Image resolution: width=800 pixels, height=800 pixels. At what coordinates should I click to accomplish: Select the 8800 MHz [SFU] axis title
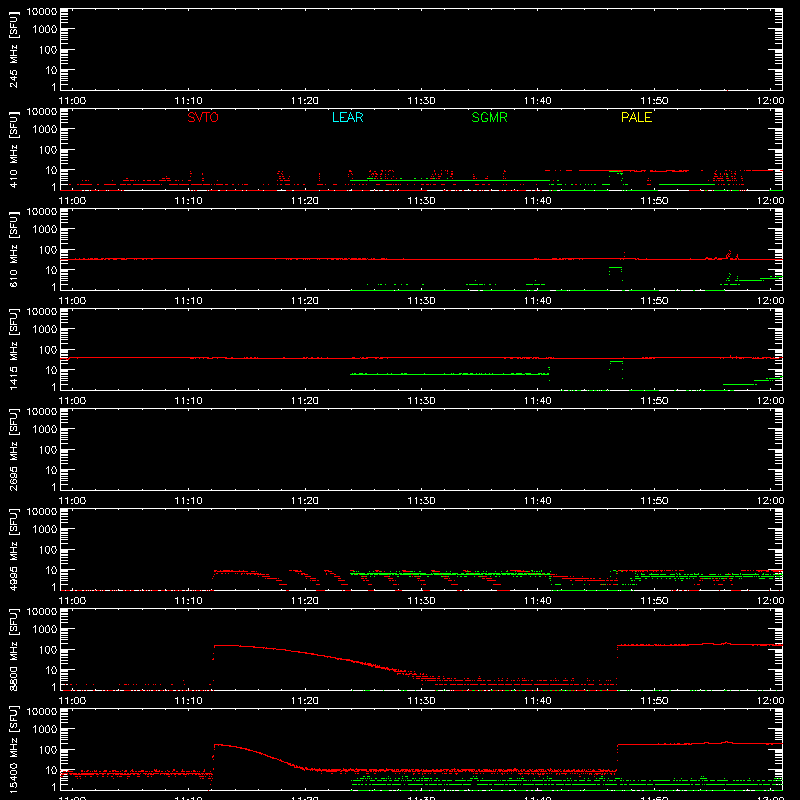pyautogui.click(x=14, y=649)
